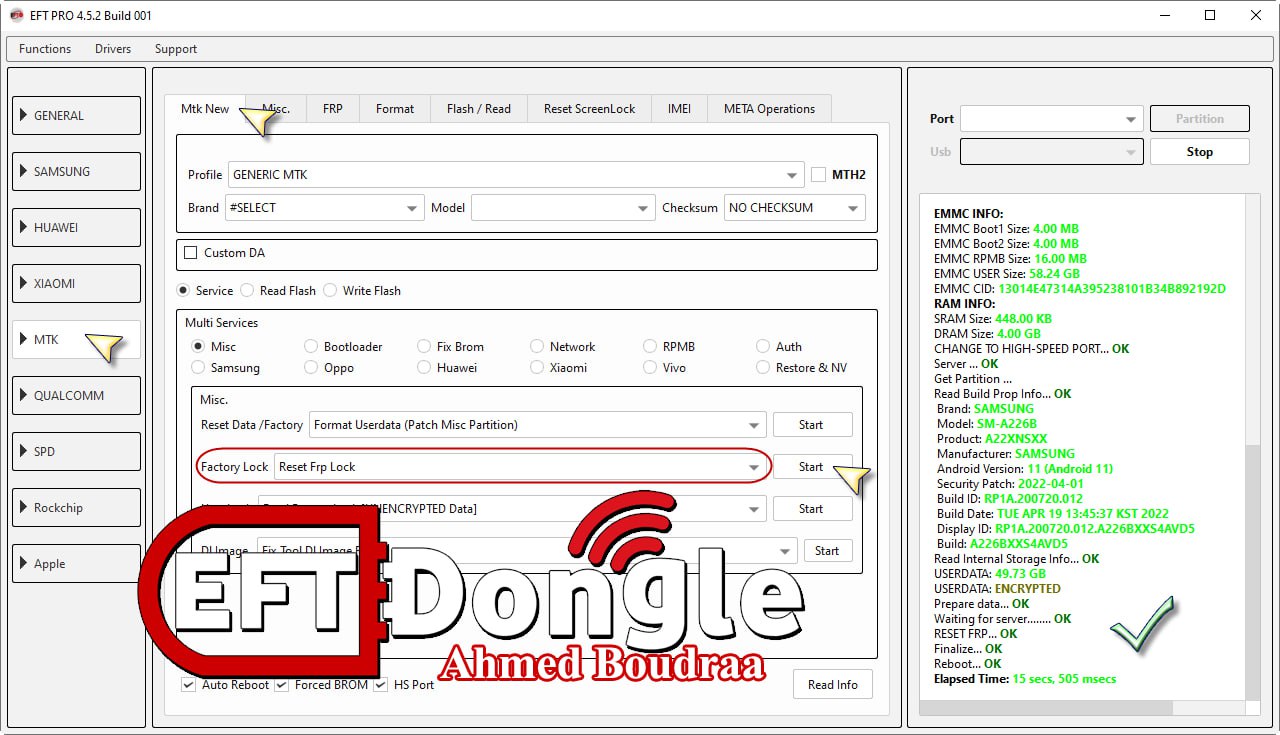Switch to the Mtk New tab
The width and height of the screenshot is (1280, 735).
click(205, 108)
